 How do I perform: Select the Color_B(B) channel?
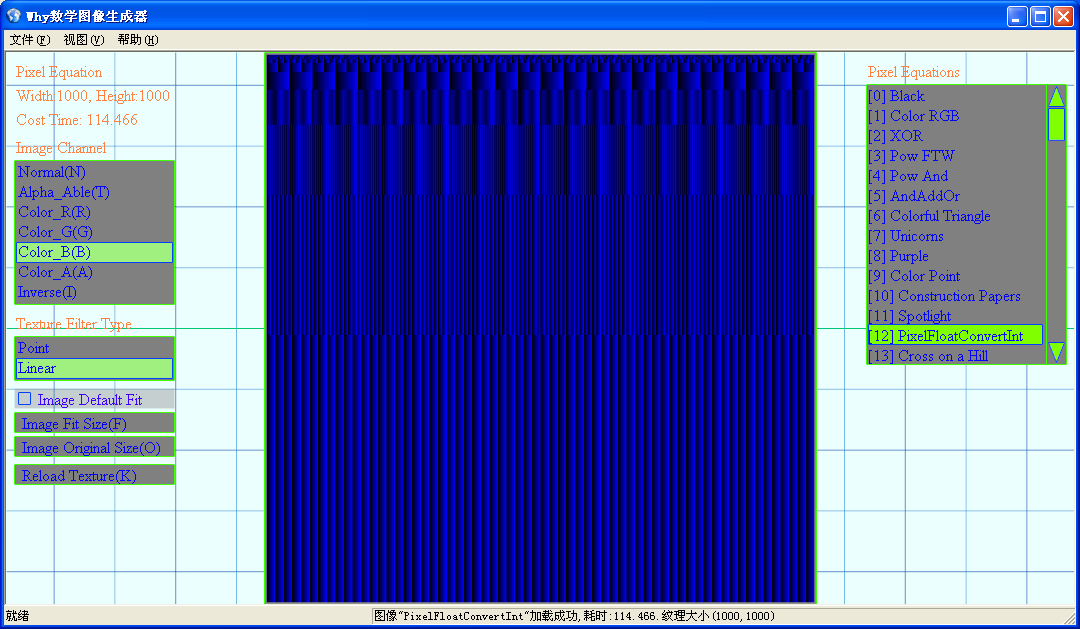coord(94,252)
